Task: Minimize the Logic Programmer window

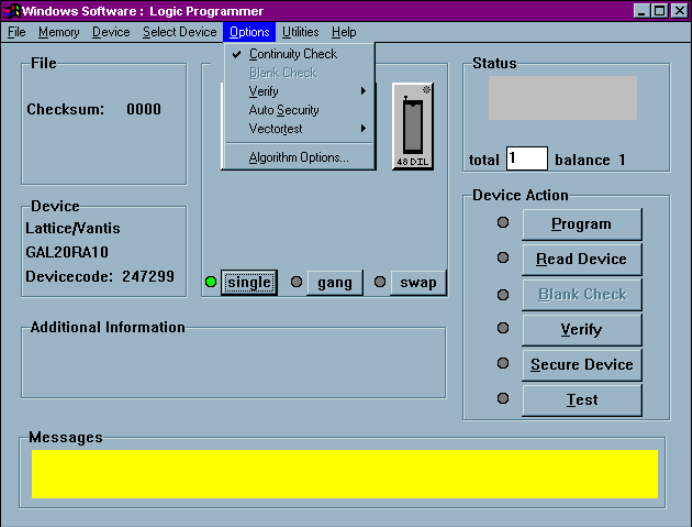Action: (x=642, y=11)
